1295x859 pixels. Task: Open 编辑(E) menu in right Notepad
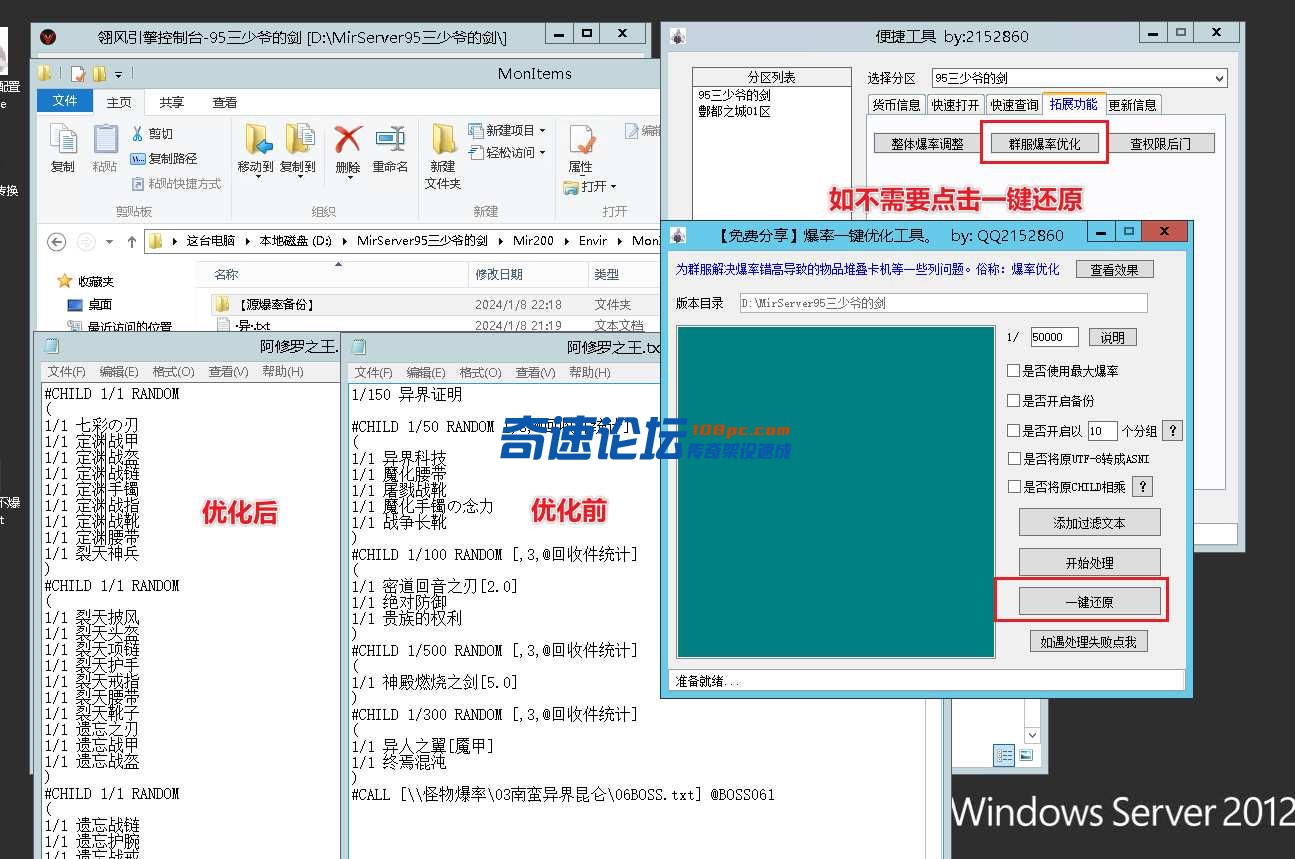tap(425, 372)
